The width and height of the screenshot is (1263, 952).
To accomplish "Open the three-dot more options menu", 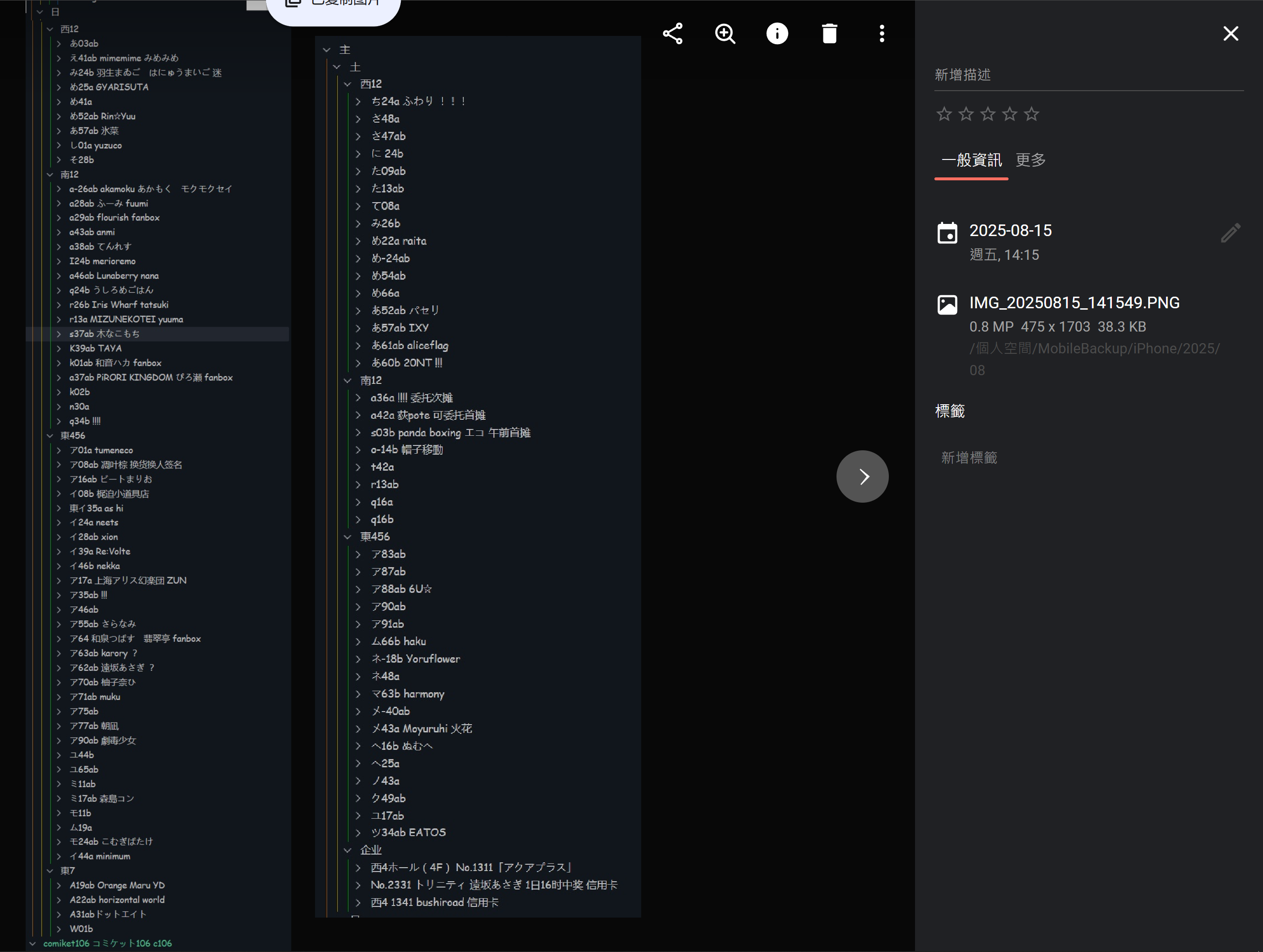I will tap(882, 34).
